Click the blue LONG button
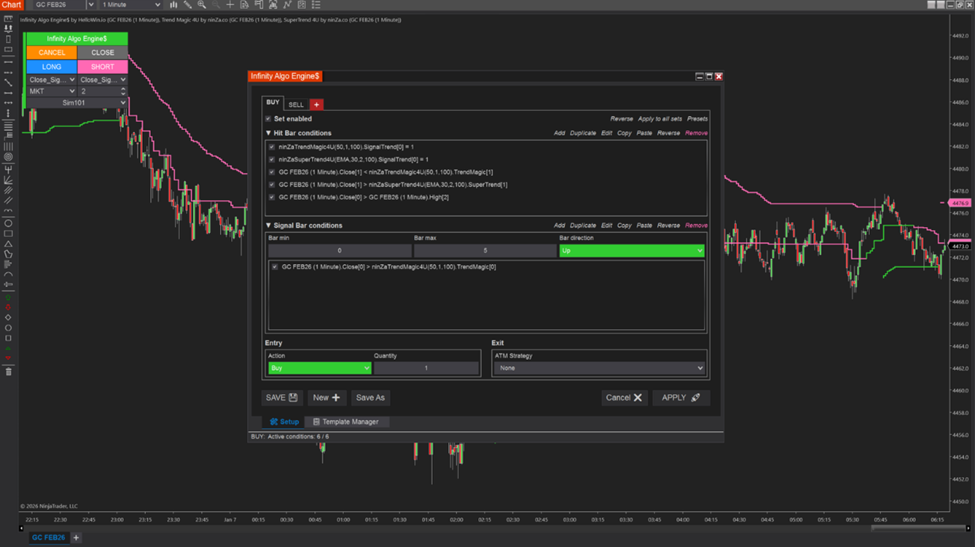This screenshot has width=975, height=547. pos(52,67)
